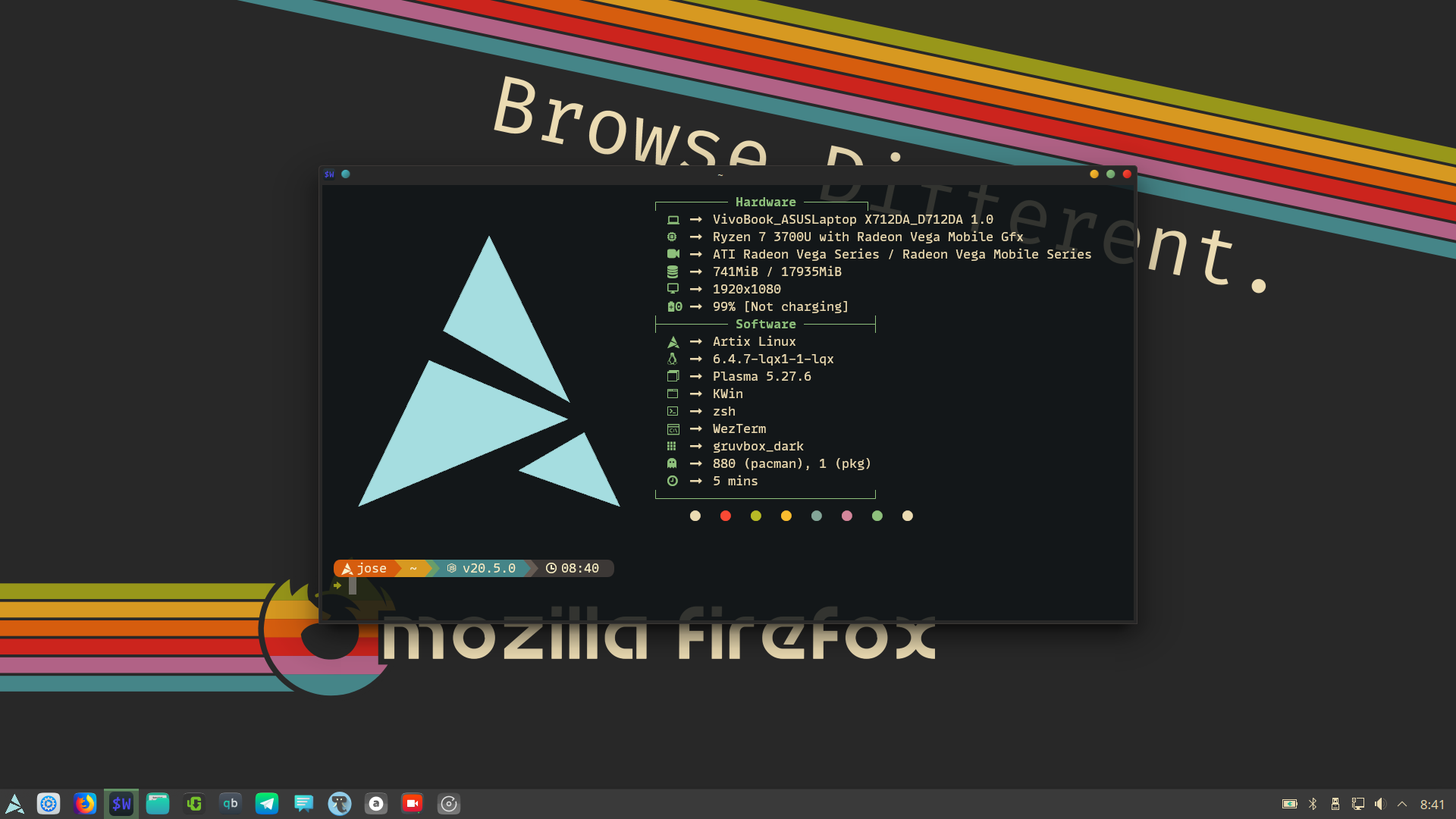Viewport: 1456px width, 819px height.
Task: Open Firefox from the taskbar
Action: [x=85, y=804]
